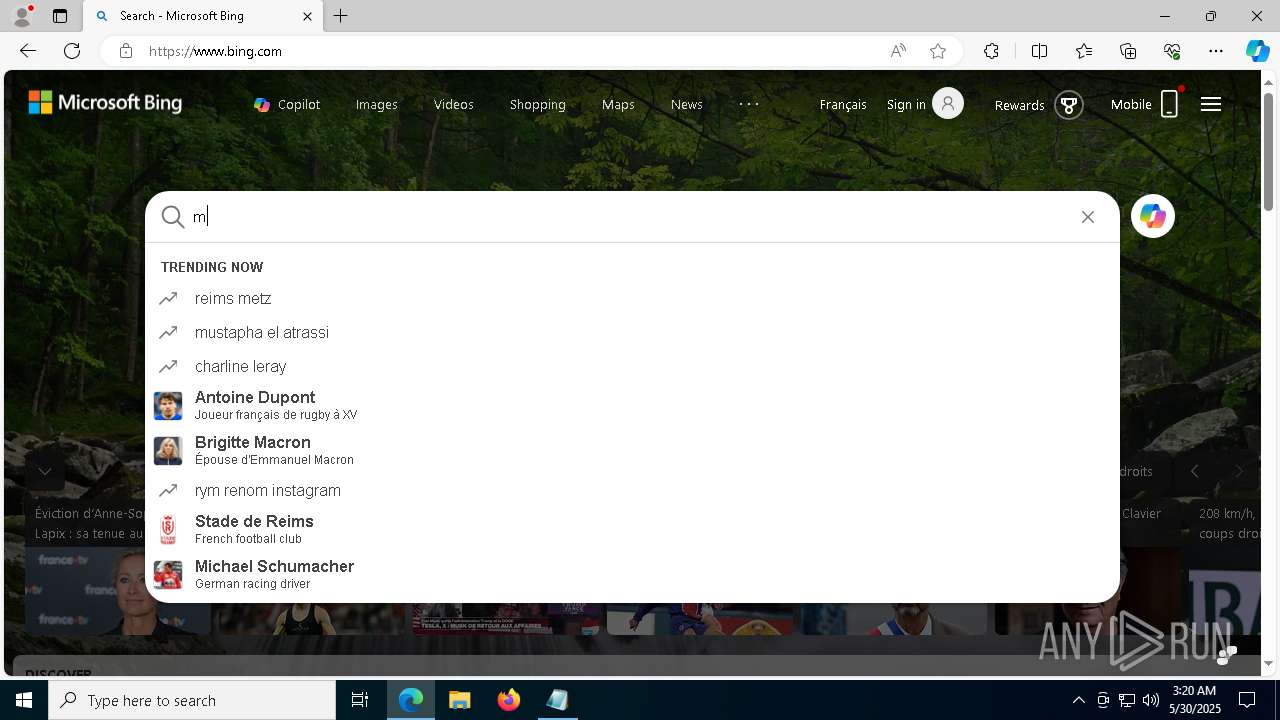
Task: Click the Microsoft Bing logo
Action: pyautogui.click(x=105, y=102)
